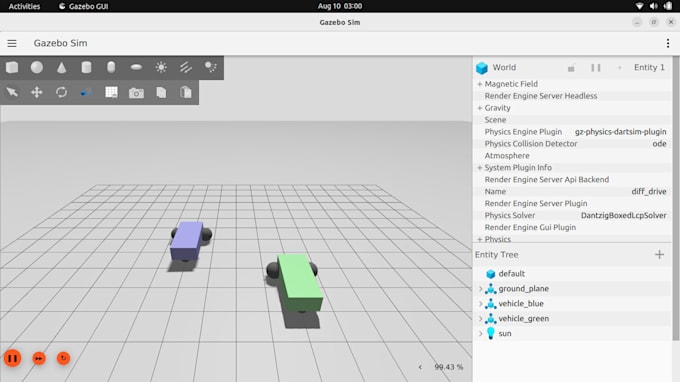Open the hamburger menu
The image size is (680, 382).
[12, 43]
